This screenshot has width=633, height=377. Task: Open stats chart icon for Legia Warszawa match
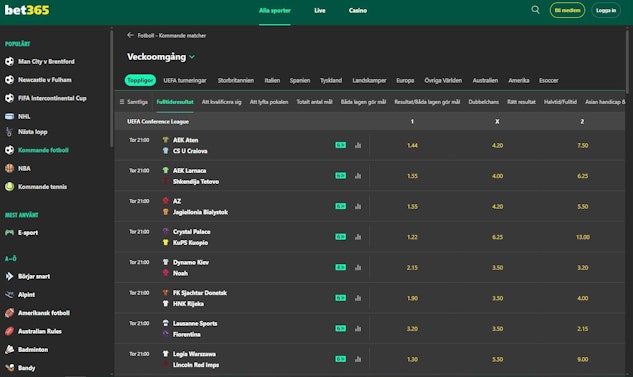click(358, 359)
